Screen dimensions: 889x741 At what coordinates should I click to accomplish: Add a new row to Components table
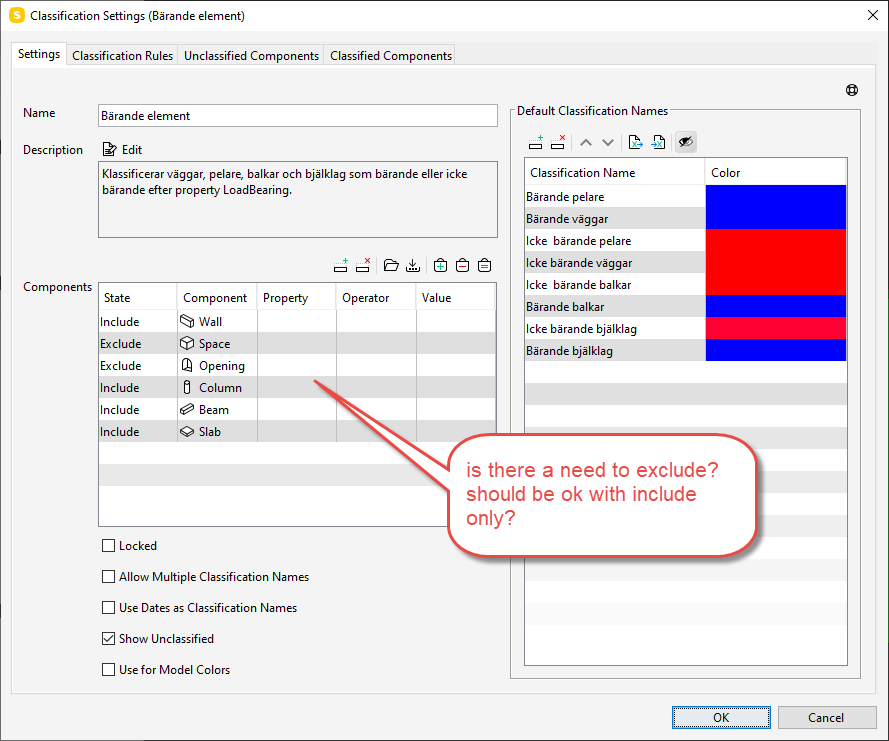point(341,265)
